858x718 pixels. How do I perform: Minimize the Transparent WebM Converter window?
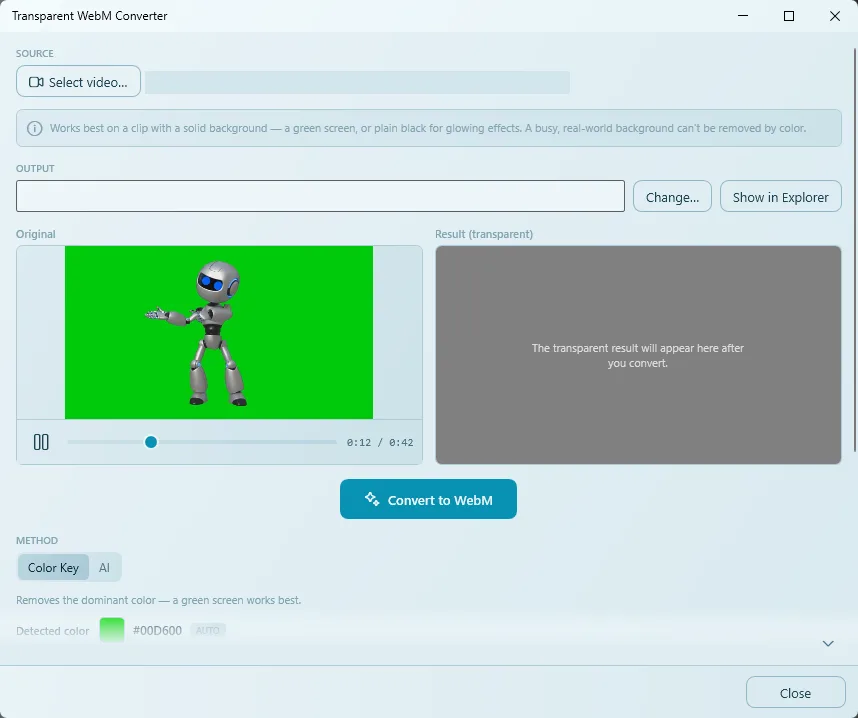point(743,16)
